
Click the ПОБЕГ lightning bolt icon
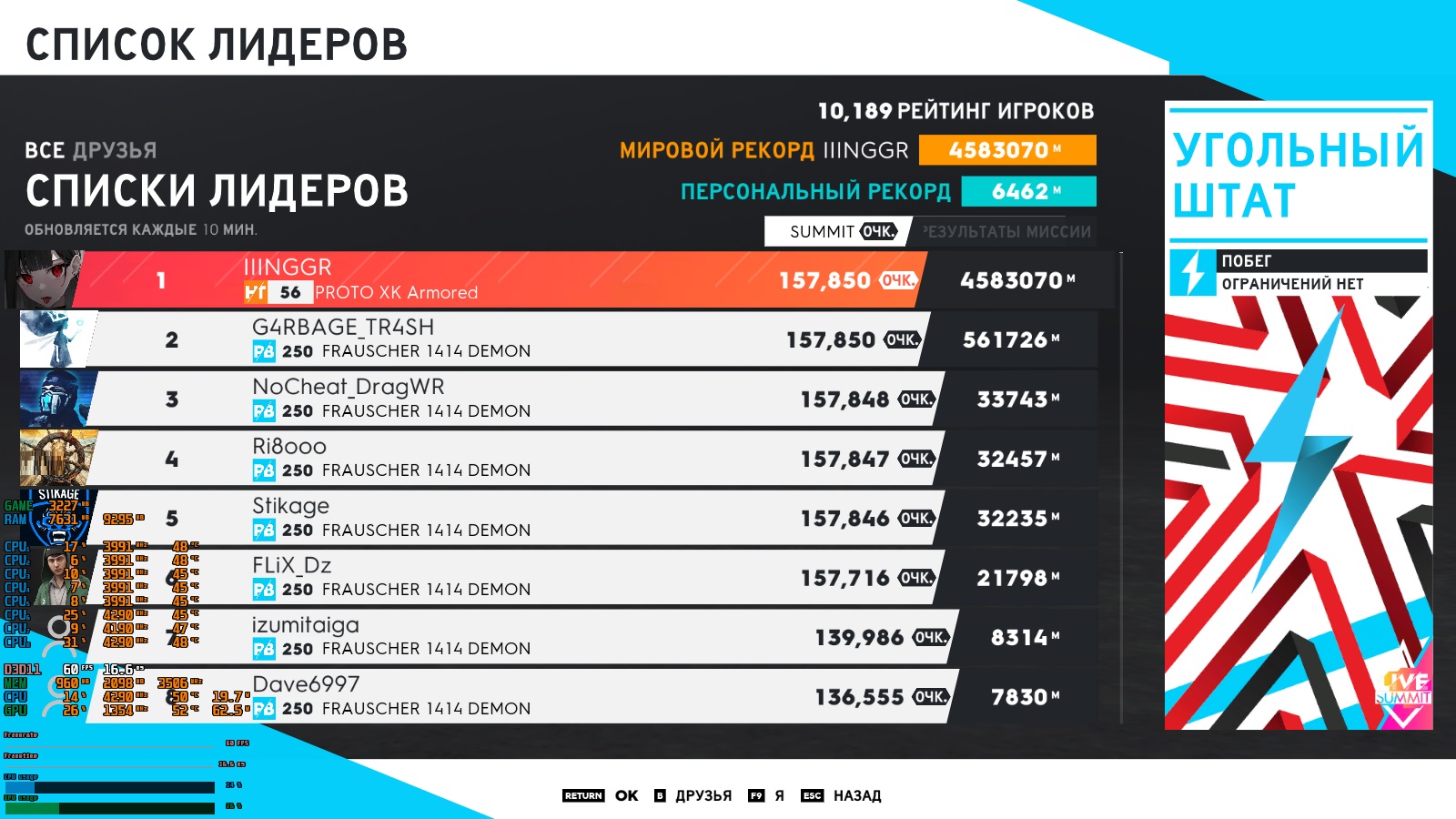click(x=1192, y=272)
